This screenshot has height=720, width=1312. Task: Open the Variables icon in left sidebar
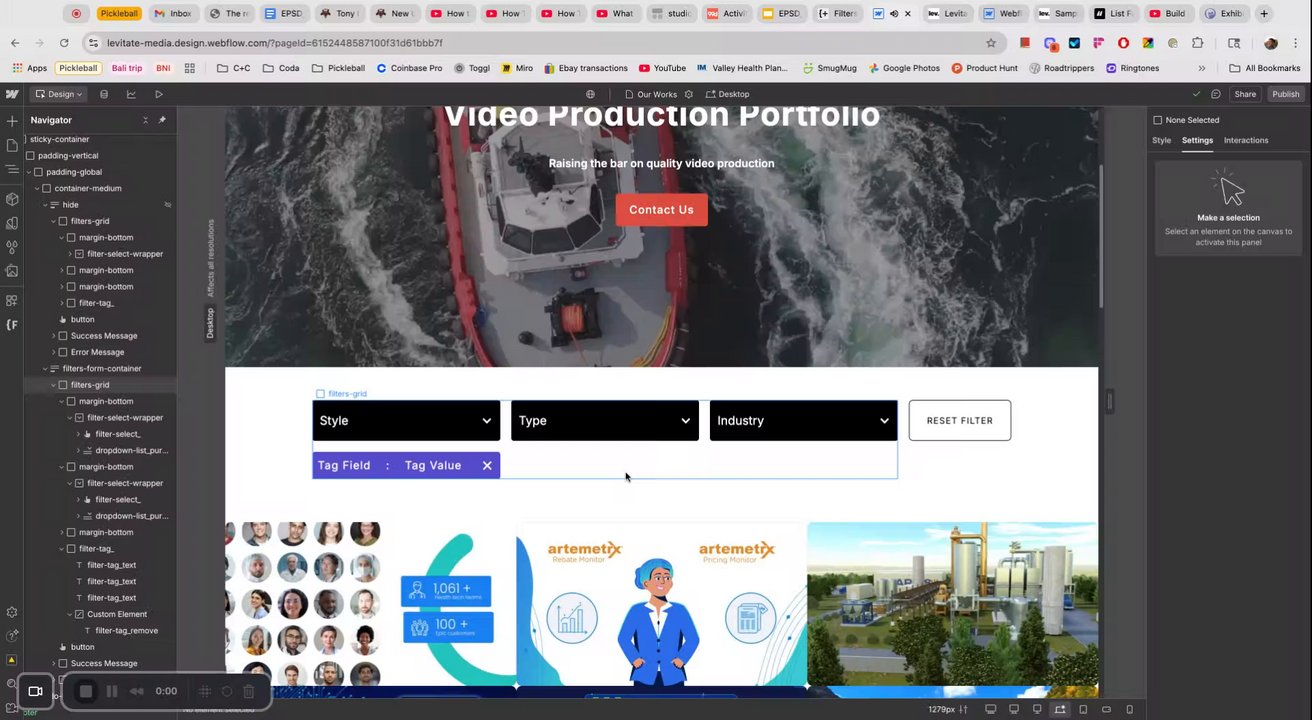coord(12,223)
